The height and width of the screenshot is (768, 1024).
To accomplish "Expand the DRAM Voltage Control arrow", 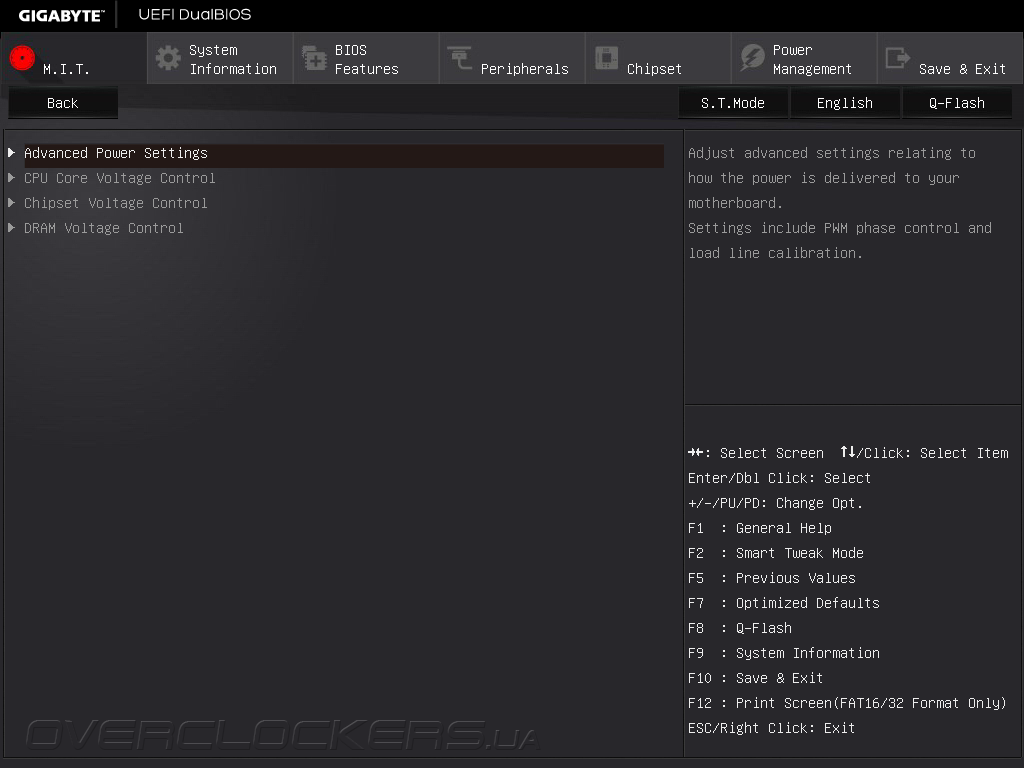I will (12, 227).
